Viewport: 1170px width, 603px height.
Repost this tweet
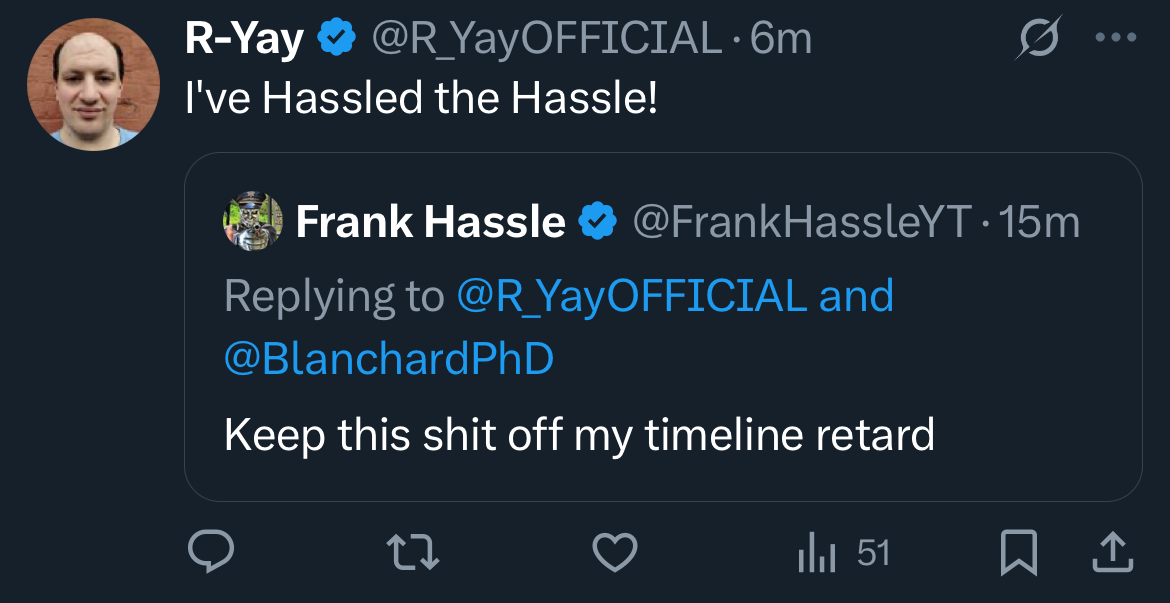tap(413, 553)
